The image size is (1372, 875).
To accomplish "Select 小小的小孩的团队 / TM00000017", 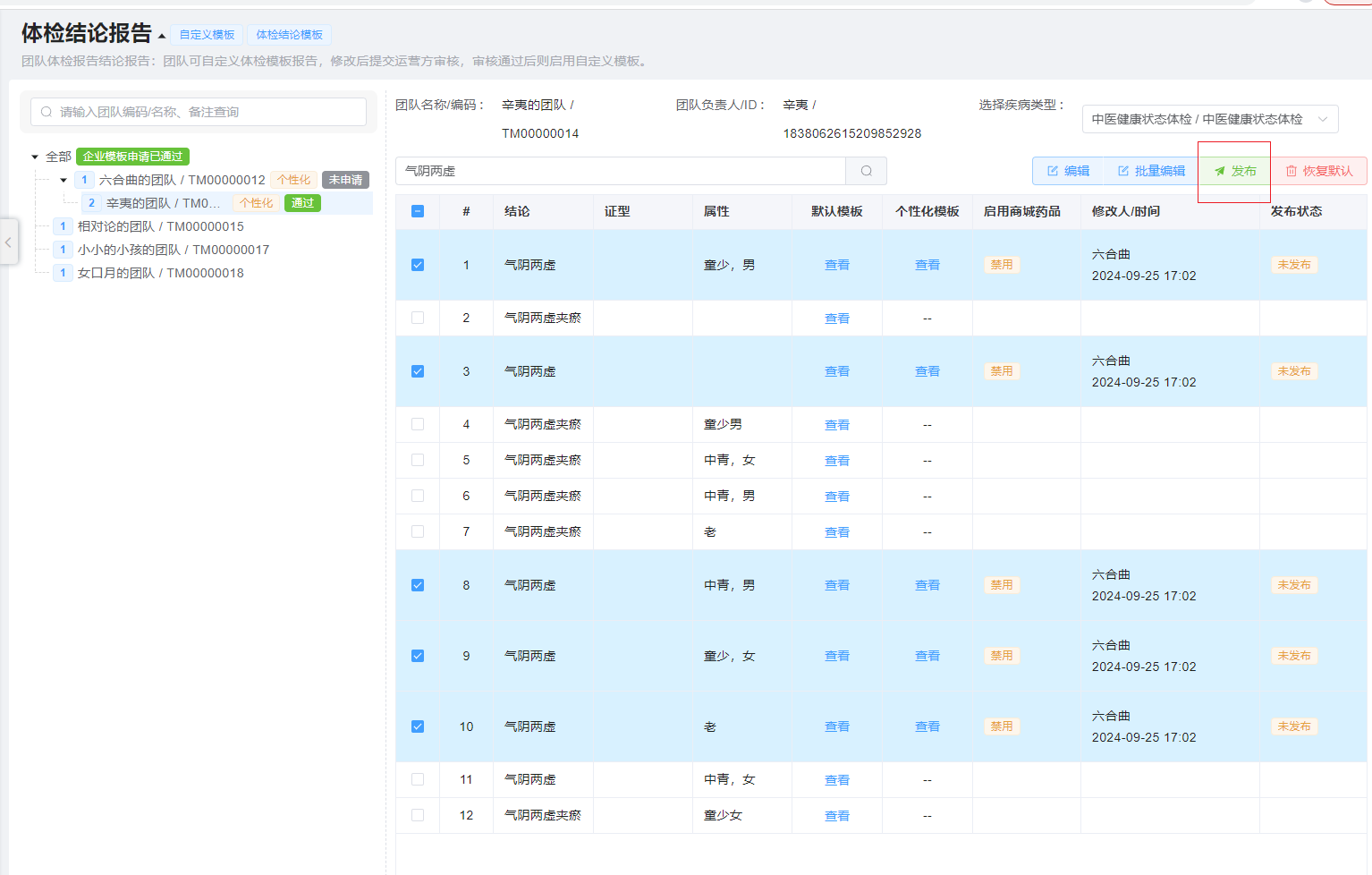I will 174,250.
